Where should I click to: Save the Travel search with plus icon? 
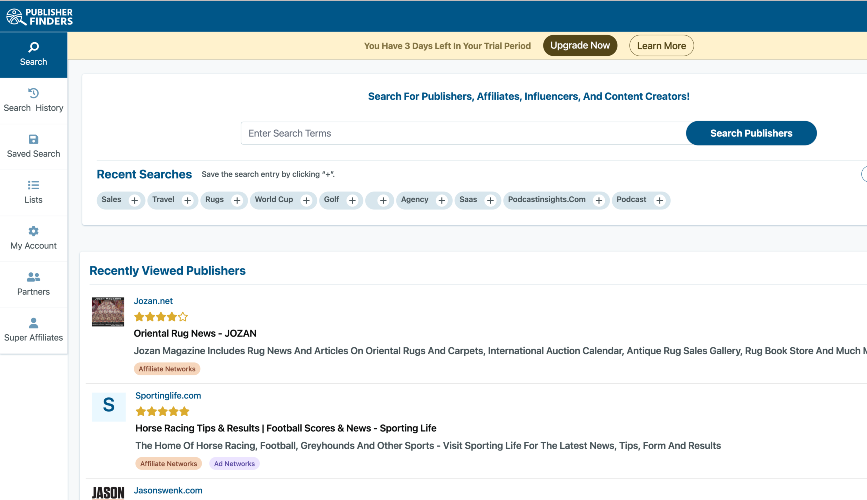point(186,201)
